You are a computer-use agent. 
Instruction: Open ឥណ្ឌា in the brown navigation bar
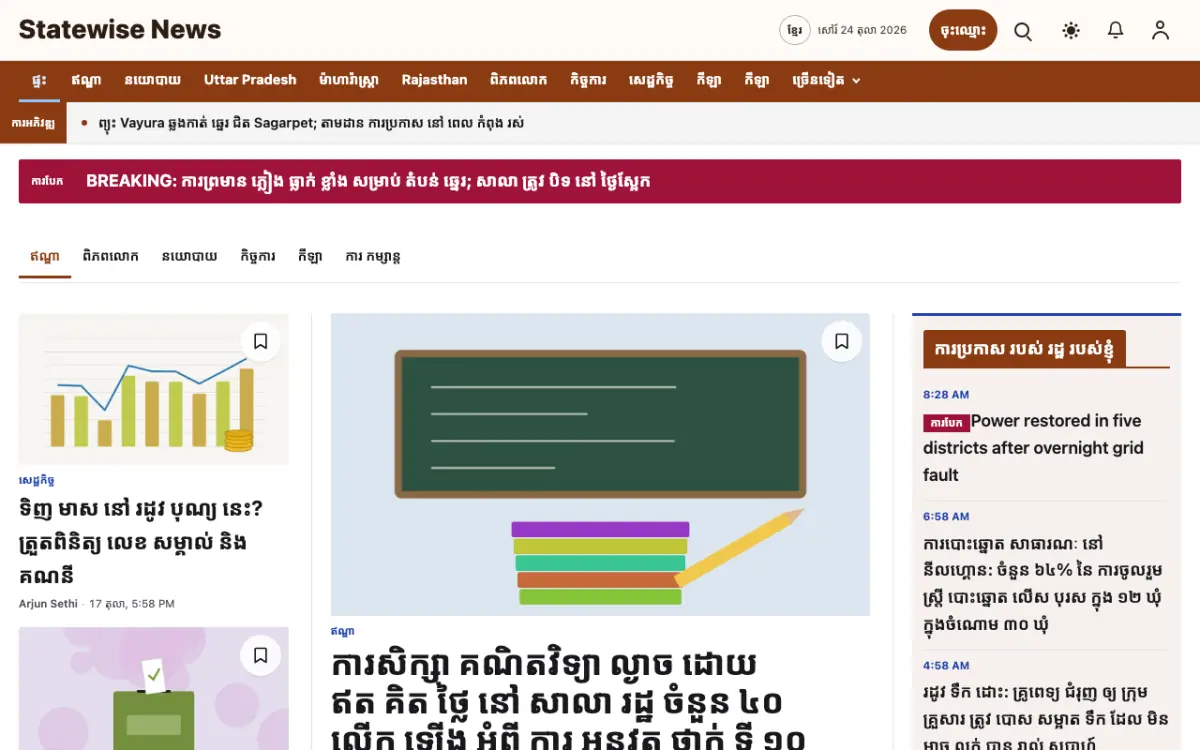86,80
